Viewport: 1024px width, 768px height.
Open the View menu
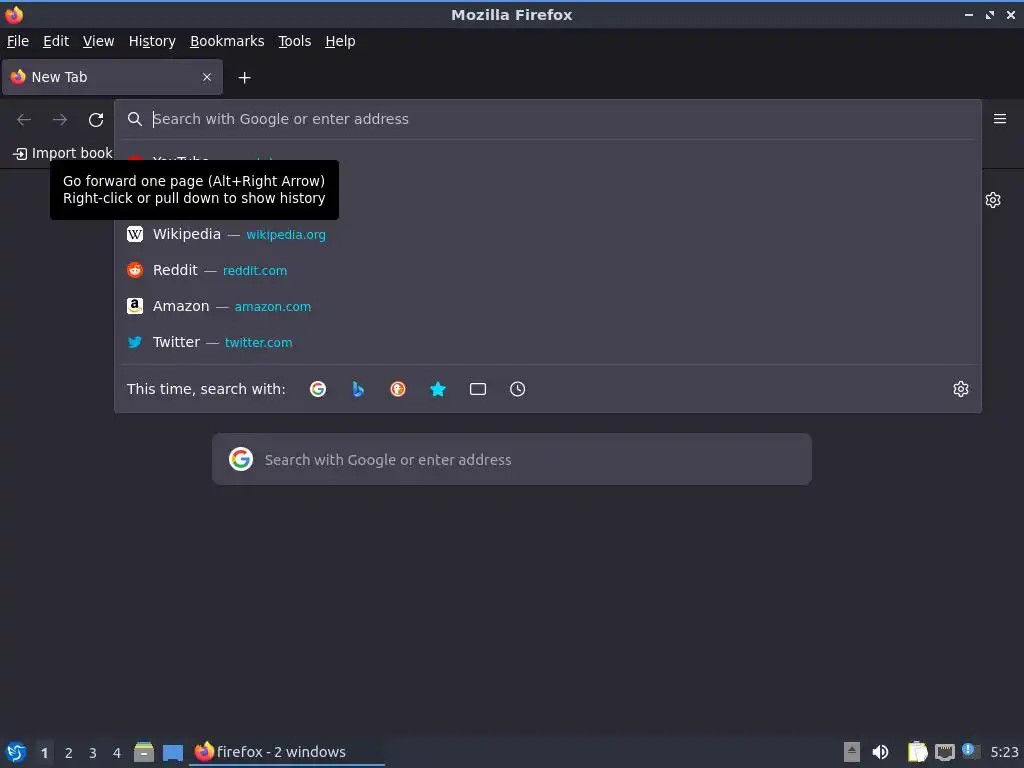pyautogui.click(x=99, y=41)
